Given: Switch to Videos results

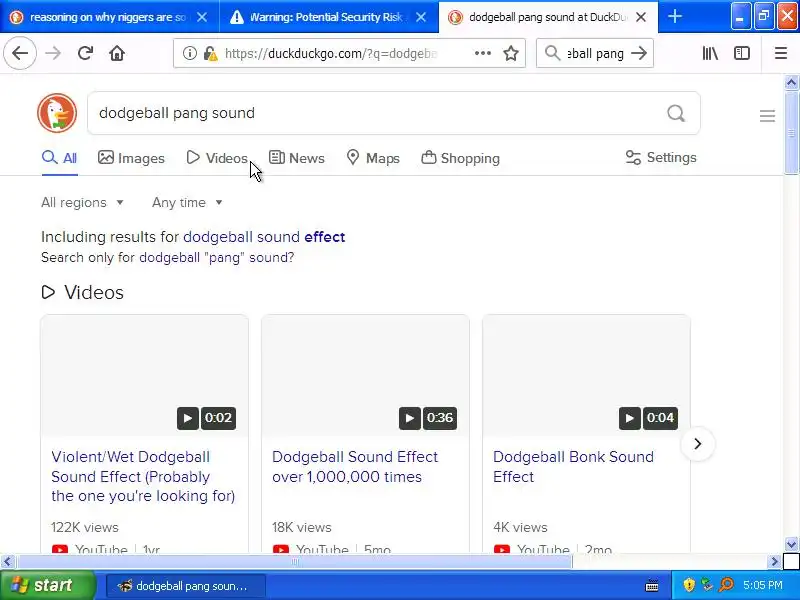Looking at the screenshot, I should [217, 158].
